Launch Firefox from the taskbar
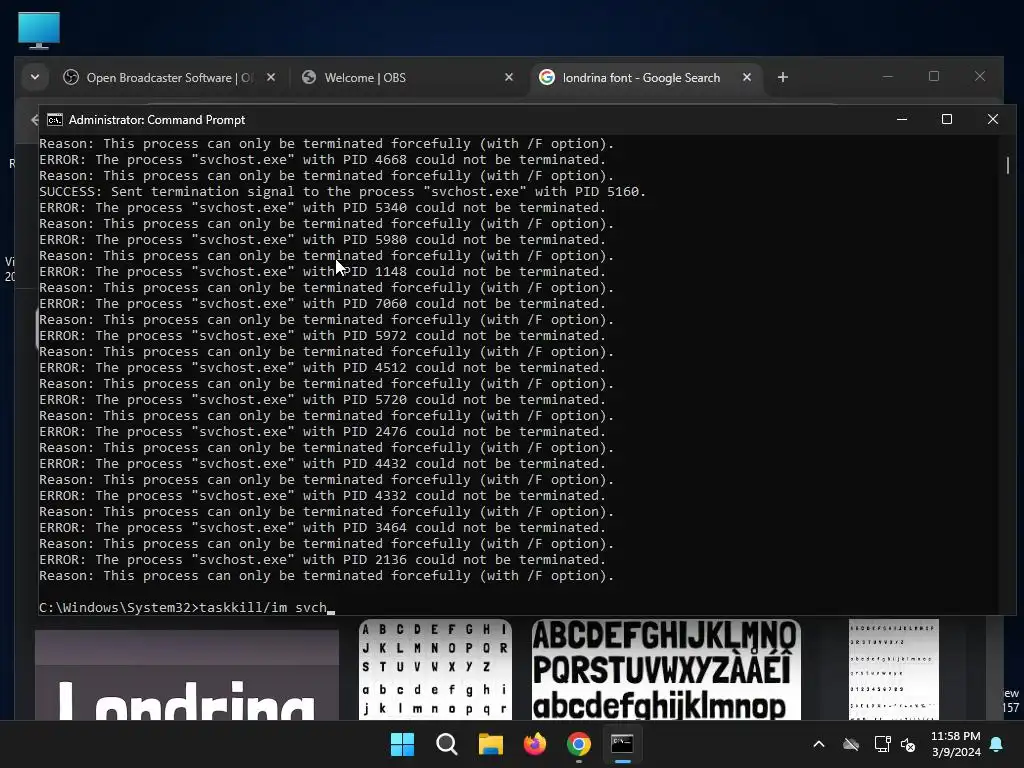The width and height of the screenshot is (1024, 768). (535, 744)
